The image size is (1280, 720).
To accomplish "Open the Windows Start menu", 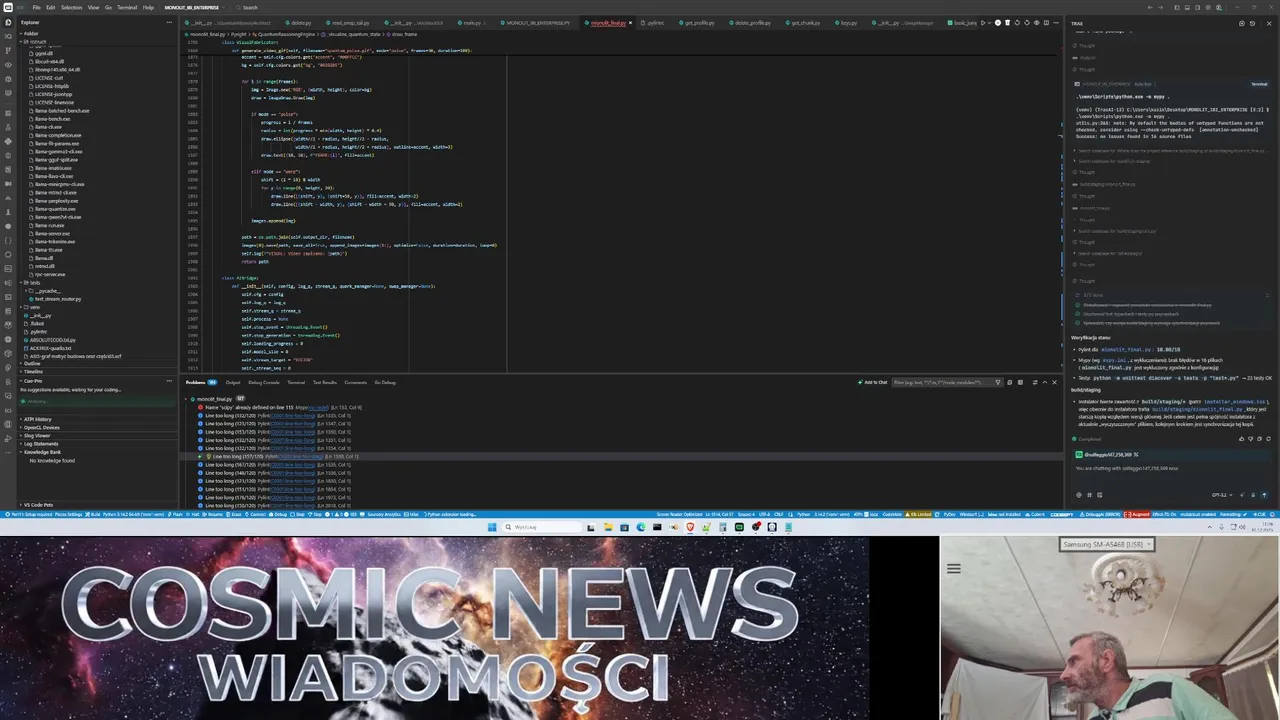I will pos(492,527).
